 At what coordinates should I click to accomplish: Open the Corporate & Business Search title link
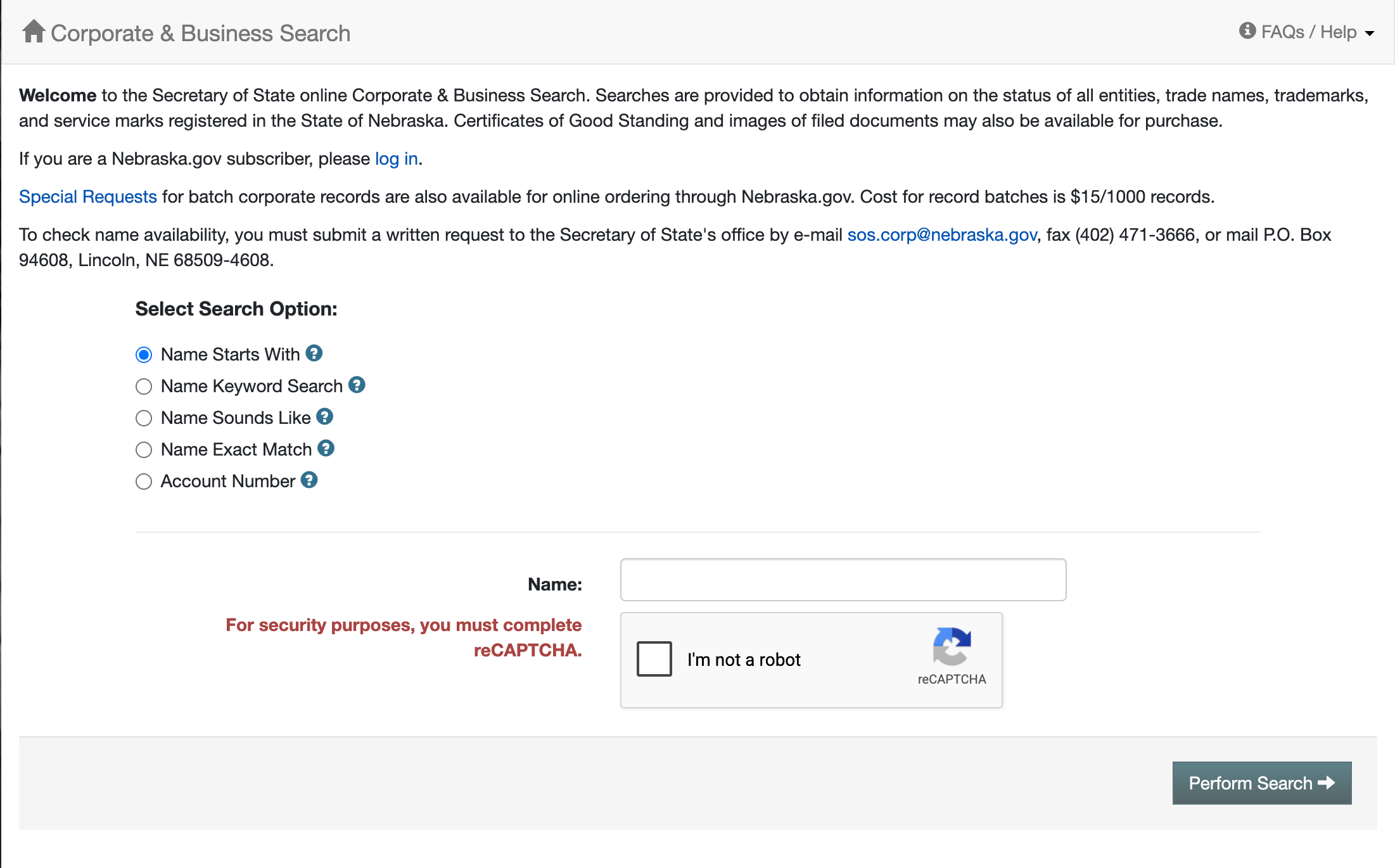(200, 33)
